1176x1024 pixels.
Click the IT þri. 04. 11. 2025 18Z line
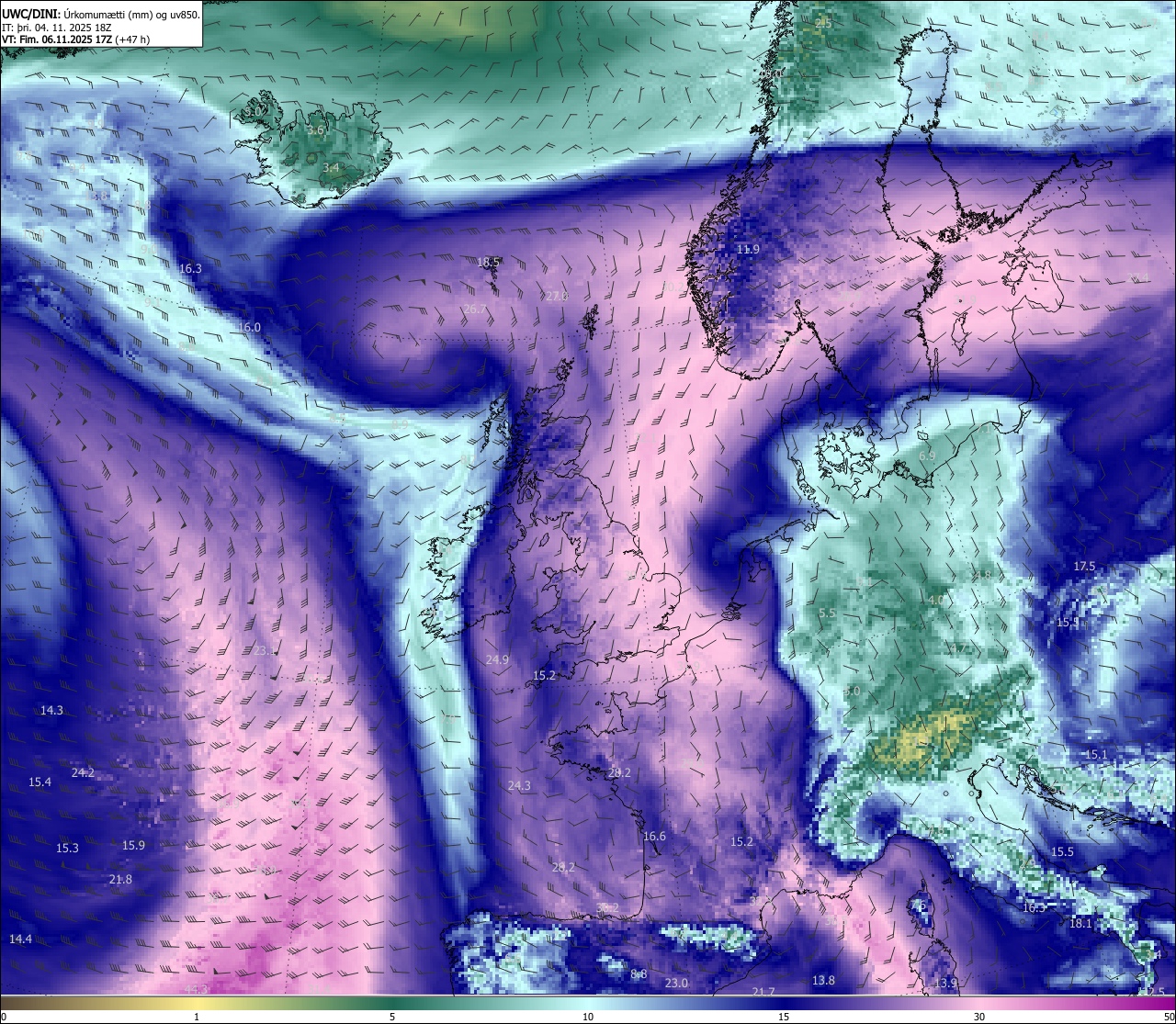pyautogui.click(x=57, y=27)
